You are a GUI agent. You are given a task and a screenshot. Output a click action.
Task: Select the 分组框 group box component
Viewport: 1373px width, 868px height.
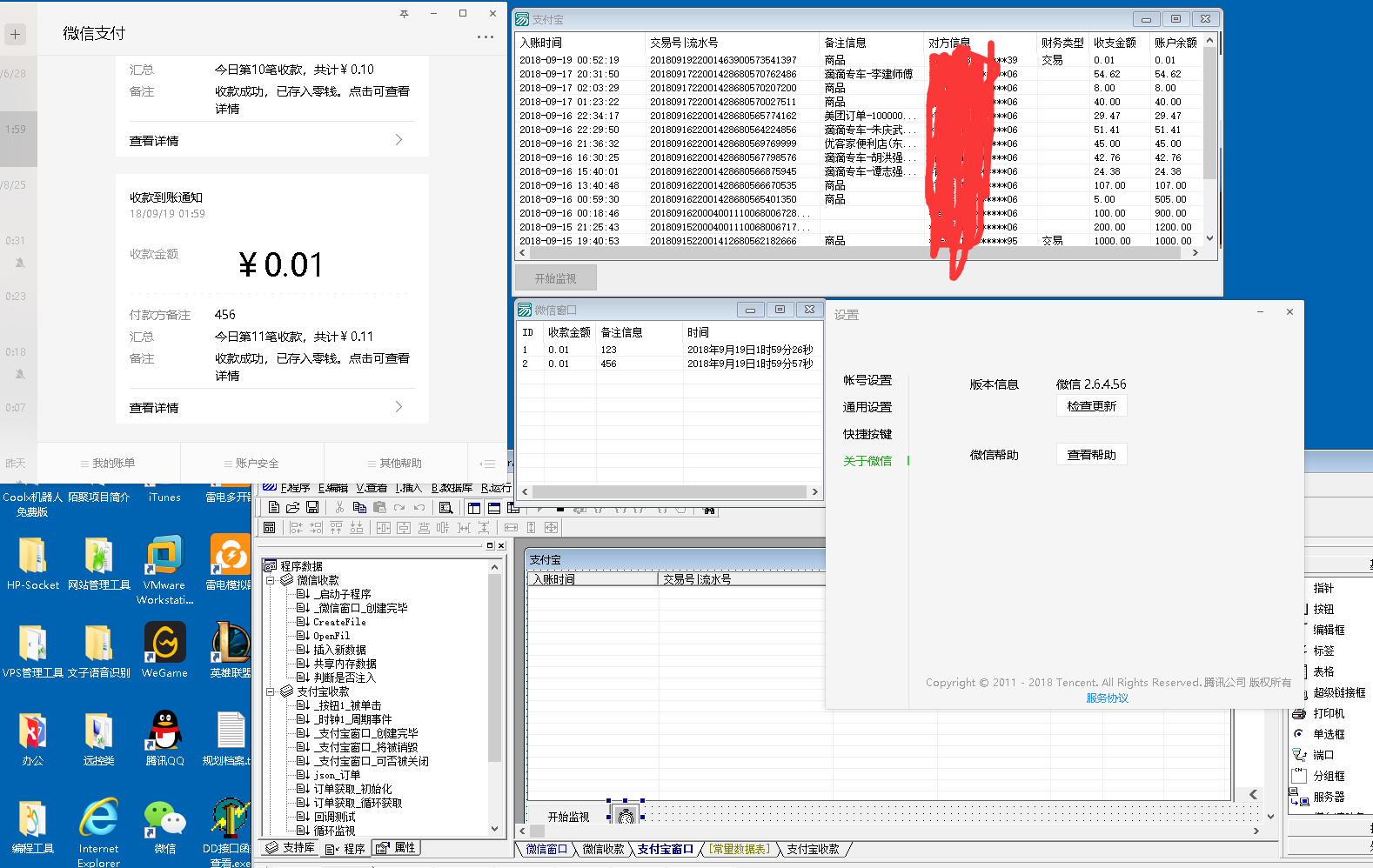(1318, 776)
